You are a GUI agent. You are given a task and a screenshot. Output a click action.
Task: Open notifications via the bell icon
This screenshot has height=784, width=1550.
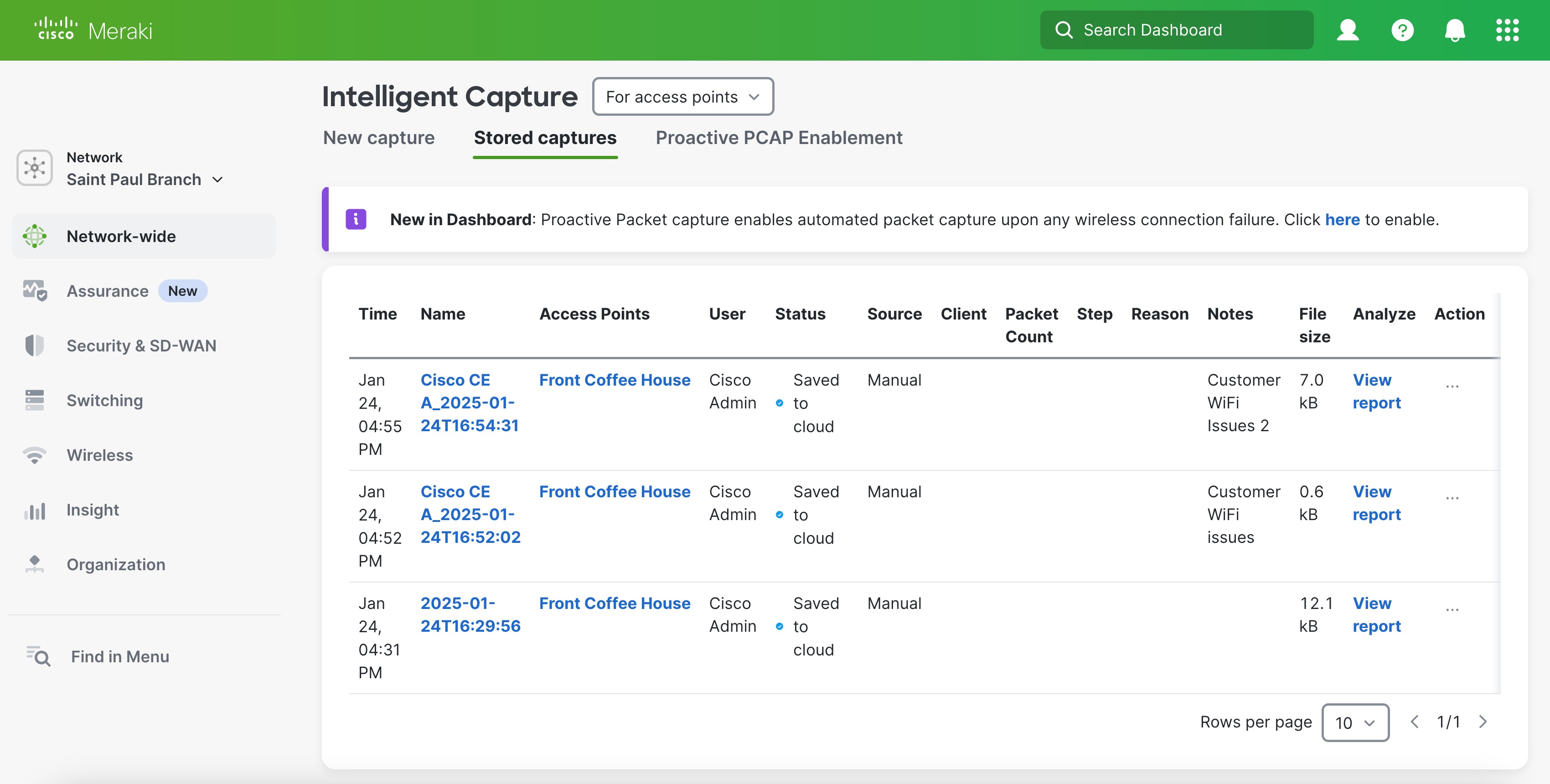[x=1455, y=30]
